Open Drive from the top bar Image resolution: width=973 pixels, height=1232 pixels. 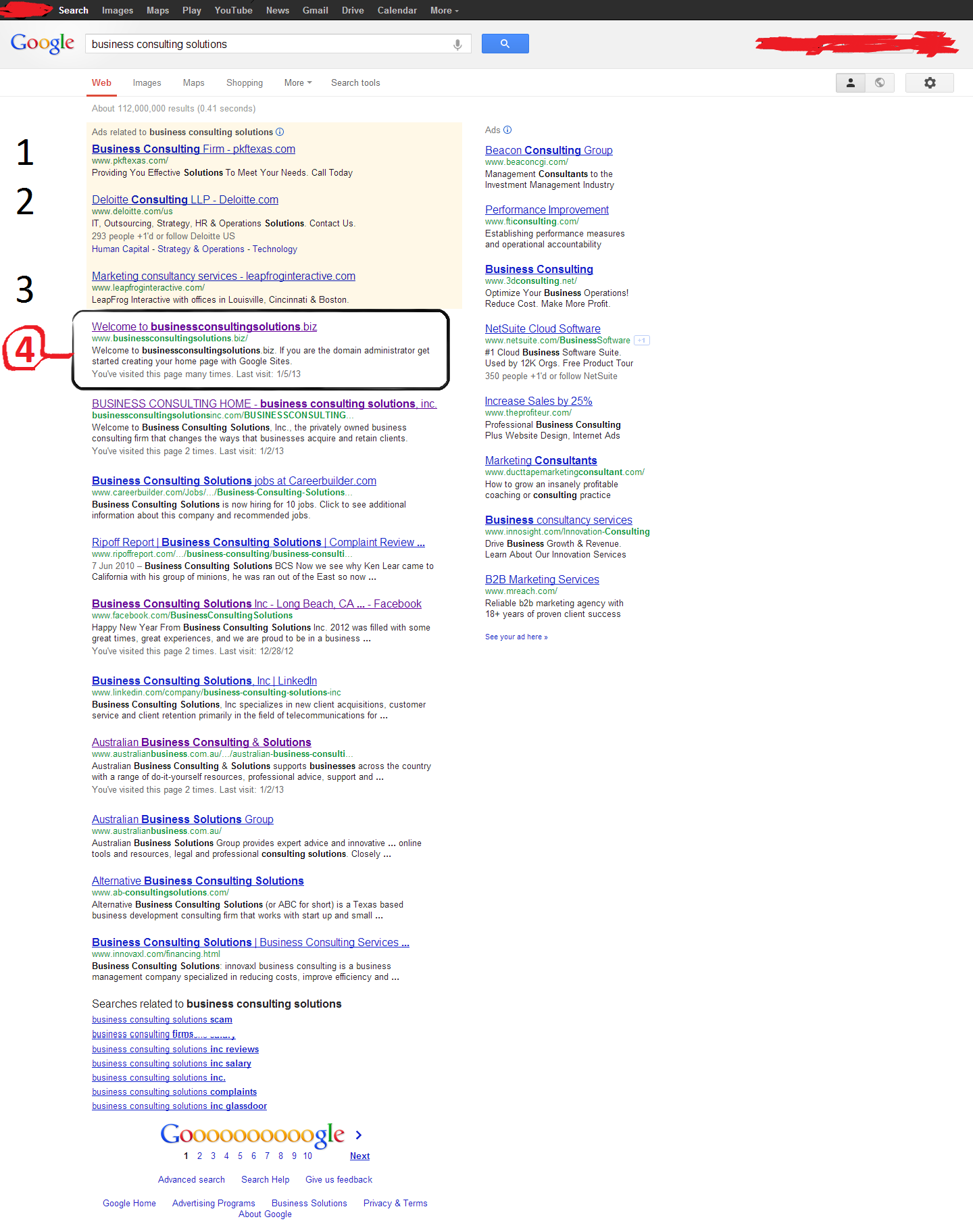pos(353,10)
